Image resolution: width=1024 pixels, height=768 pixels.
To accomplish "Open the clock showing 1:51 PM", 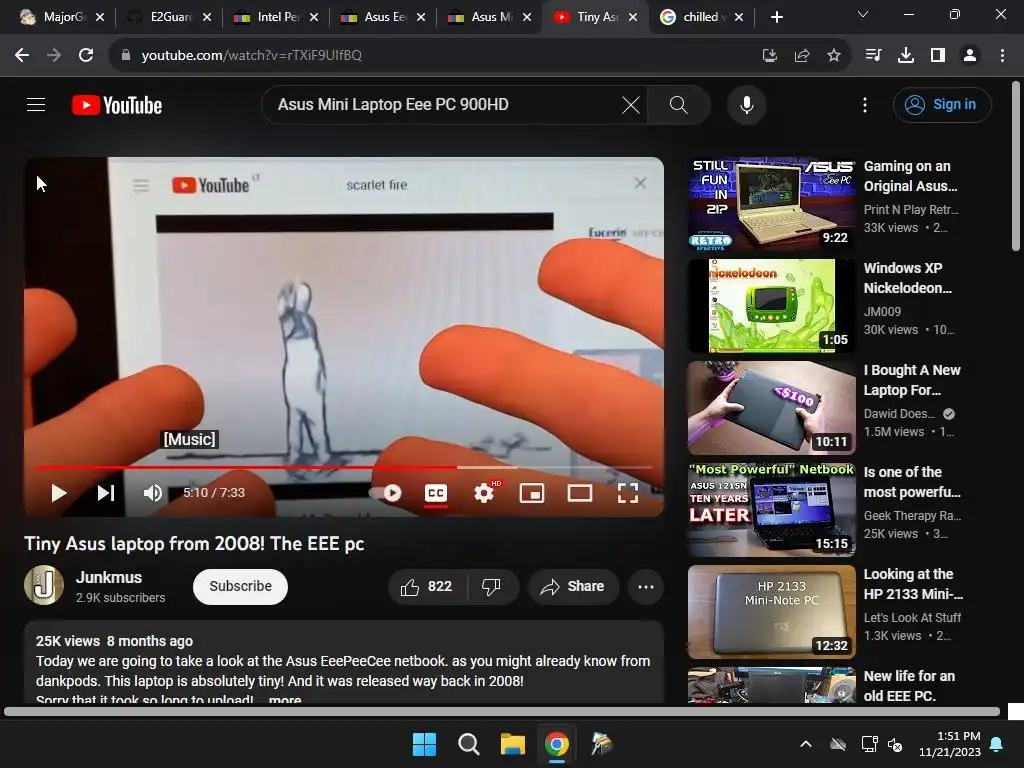I will tap(950, 744).
